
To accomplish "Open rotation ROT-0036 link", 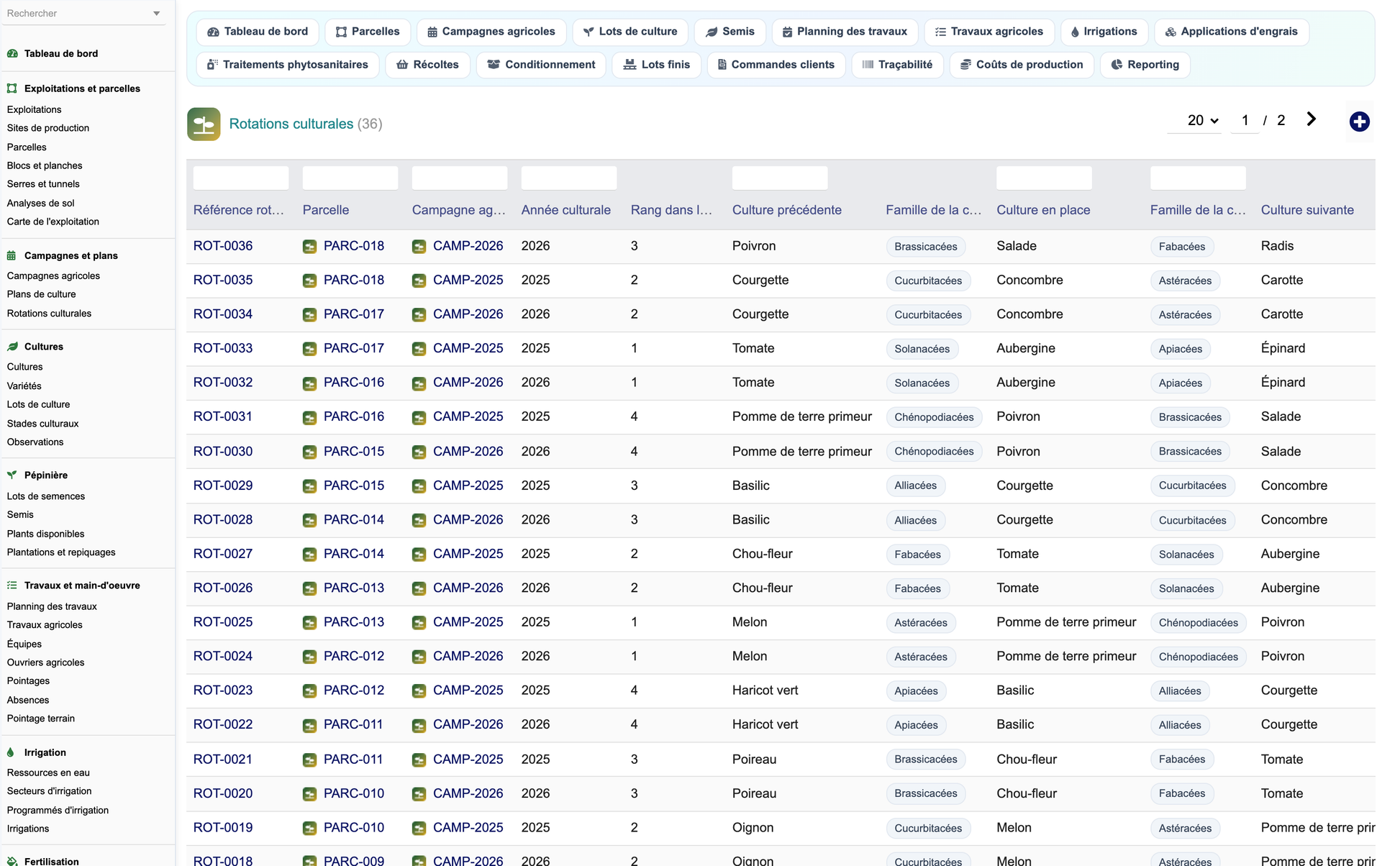I will click(223, 246).
